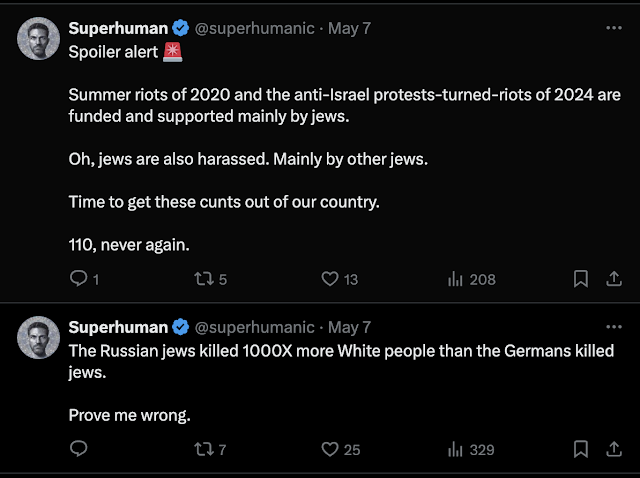Bookmark the Spoiler alert post
The height and width of the screenshot is (478, 640).
581,280
